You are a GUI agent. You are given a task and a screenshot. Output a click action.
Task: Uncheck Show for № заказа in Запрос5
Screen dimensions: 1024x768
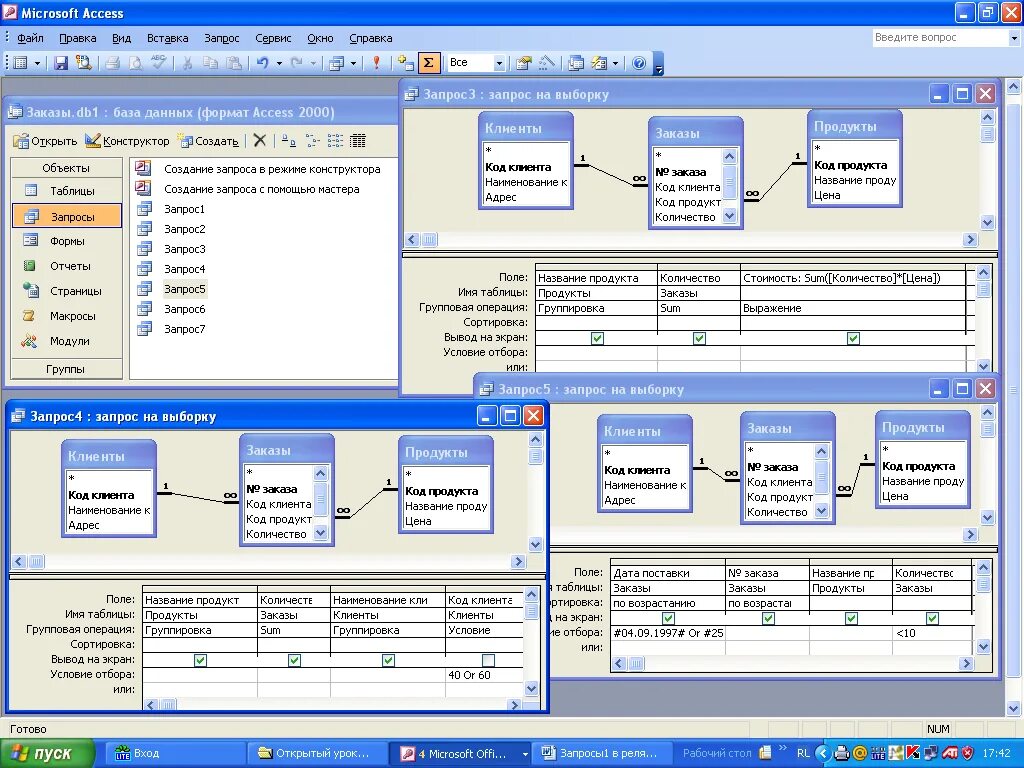(769, 618)
